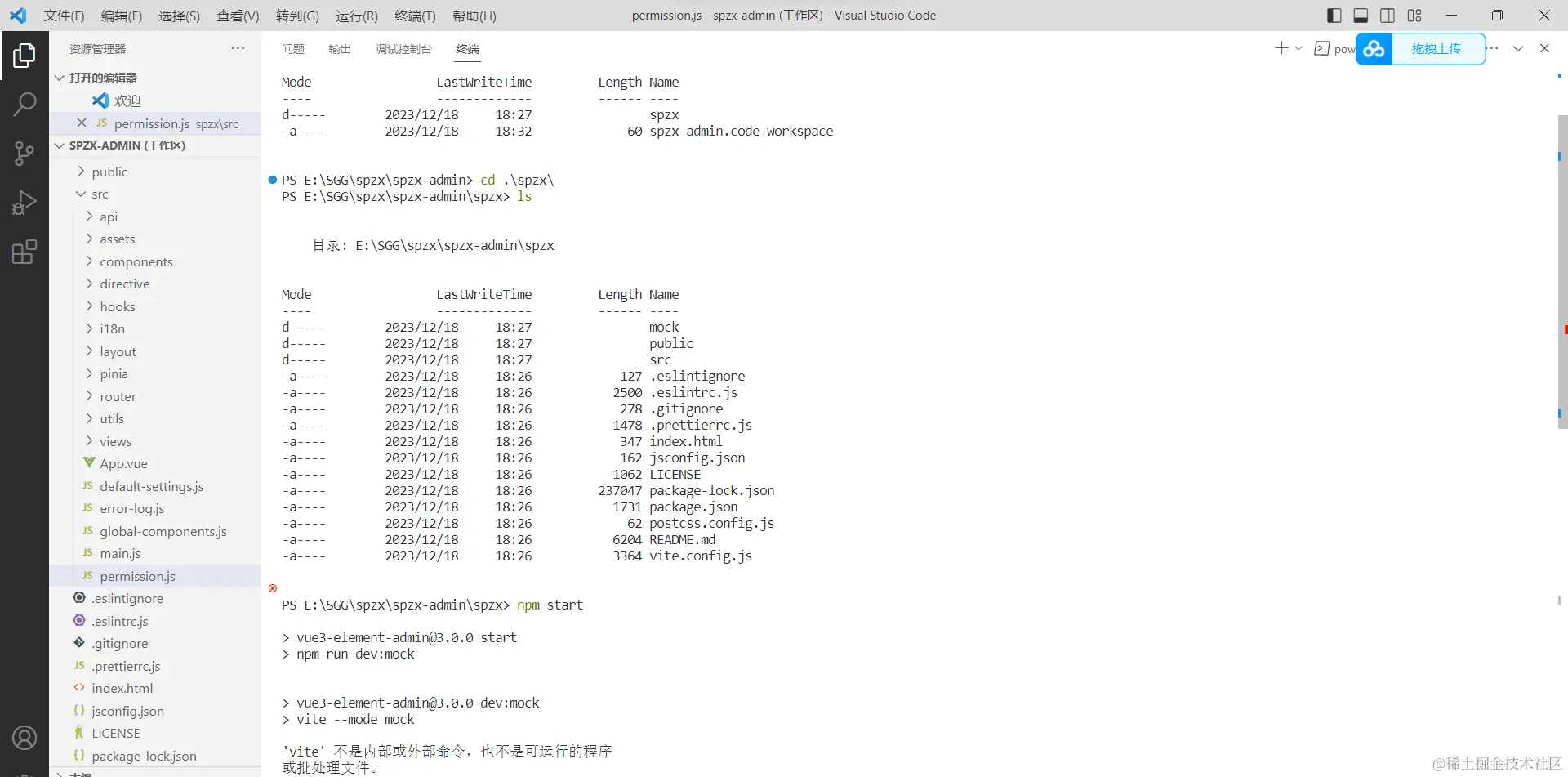Expand the utils folder

[x=155, y=418]
